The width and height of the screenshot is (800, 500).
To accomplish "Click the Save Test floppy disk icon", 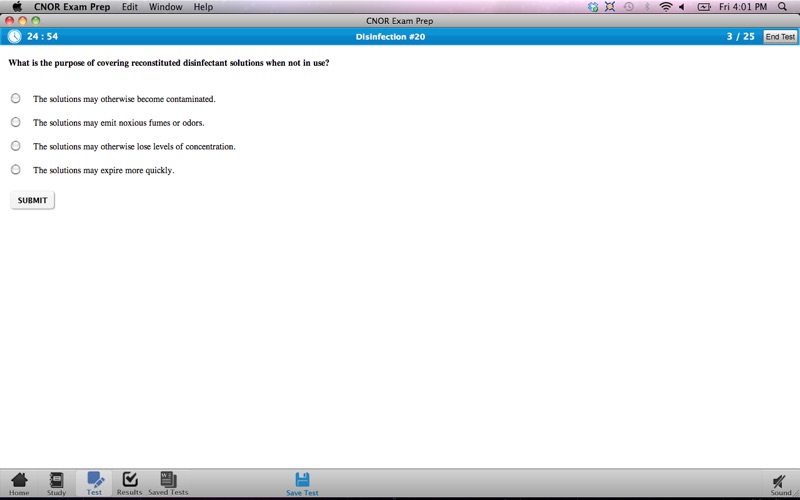I will pos(302,480).
